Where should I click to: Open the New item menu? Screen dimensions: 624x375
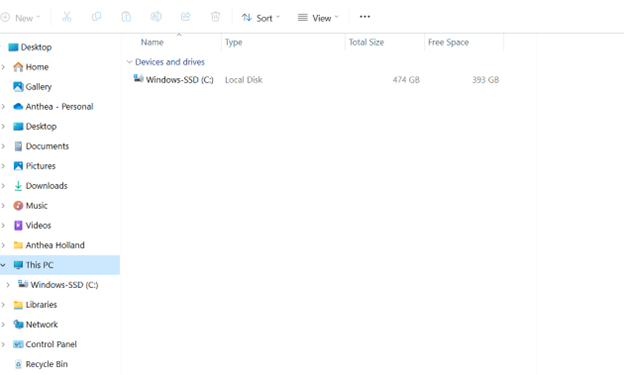pyautogui.click(x=21, y=18)
